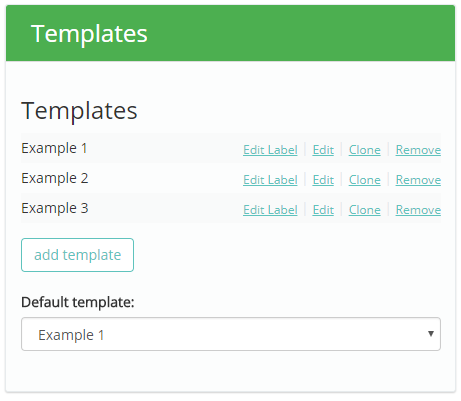The width and height of the screenshot is (461, 401).
Task: Click Edit Label for Example 1
Action: coord(270,150)
